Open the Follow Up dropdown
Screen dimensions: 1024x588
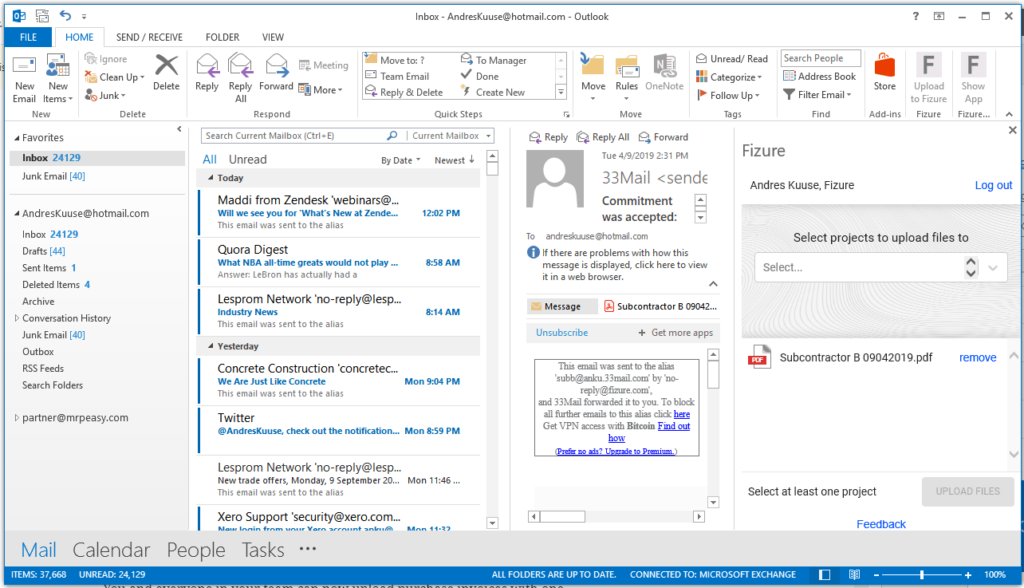pos(728,95)
